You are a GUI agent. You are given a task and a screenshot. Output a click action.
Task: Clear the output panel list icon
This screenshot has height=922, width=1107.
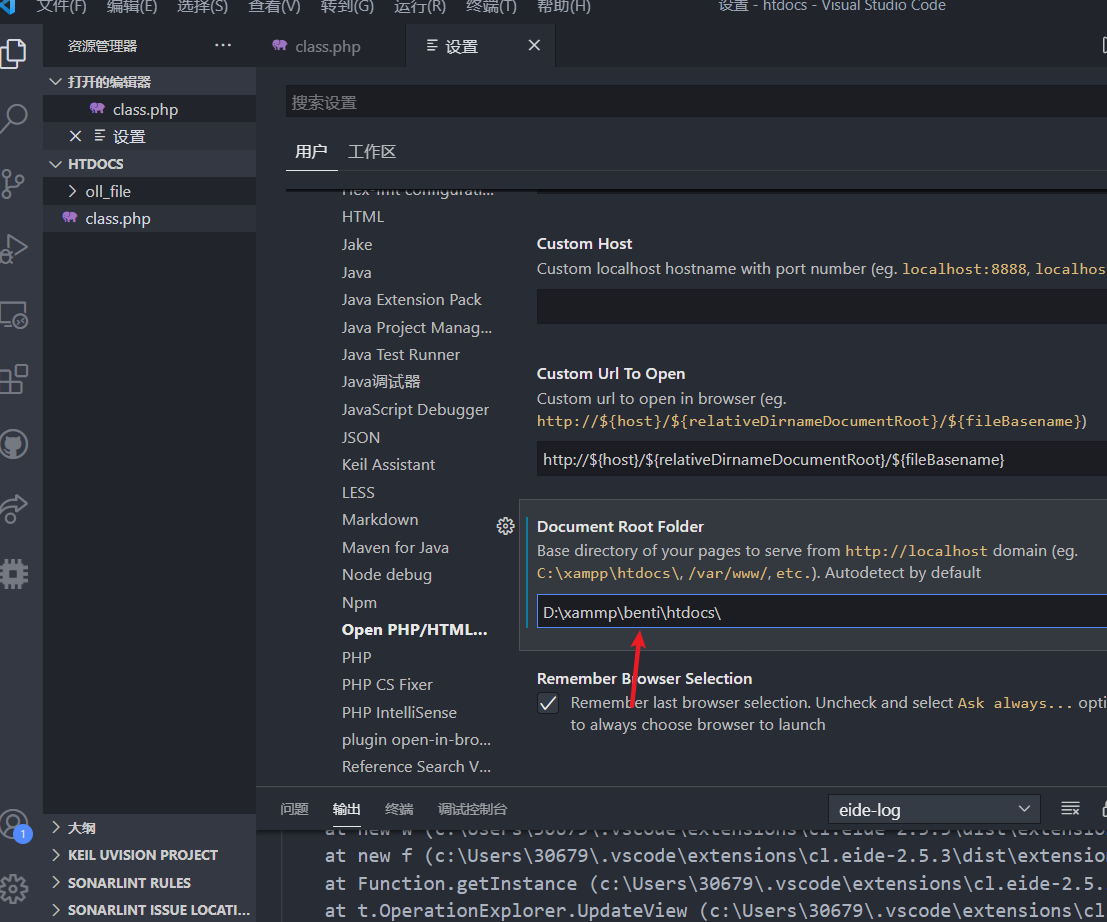click(1070, 808)
